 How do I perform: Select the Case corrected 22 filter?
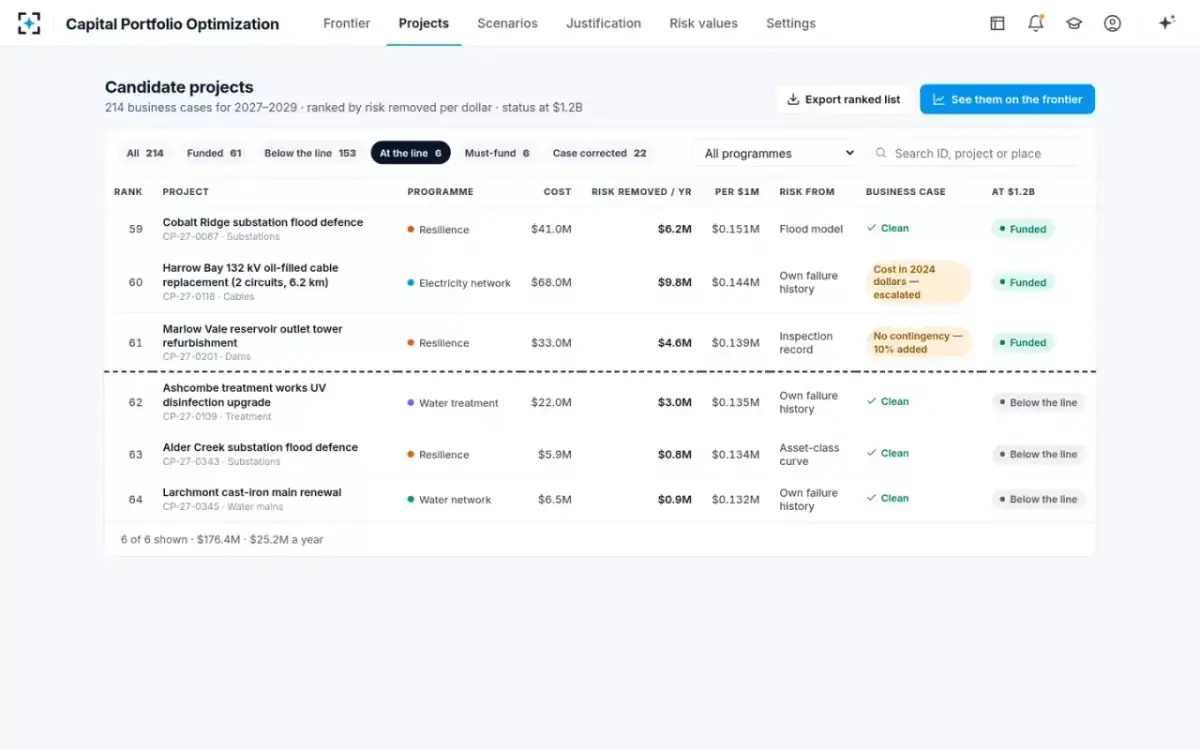[599, 153]
